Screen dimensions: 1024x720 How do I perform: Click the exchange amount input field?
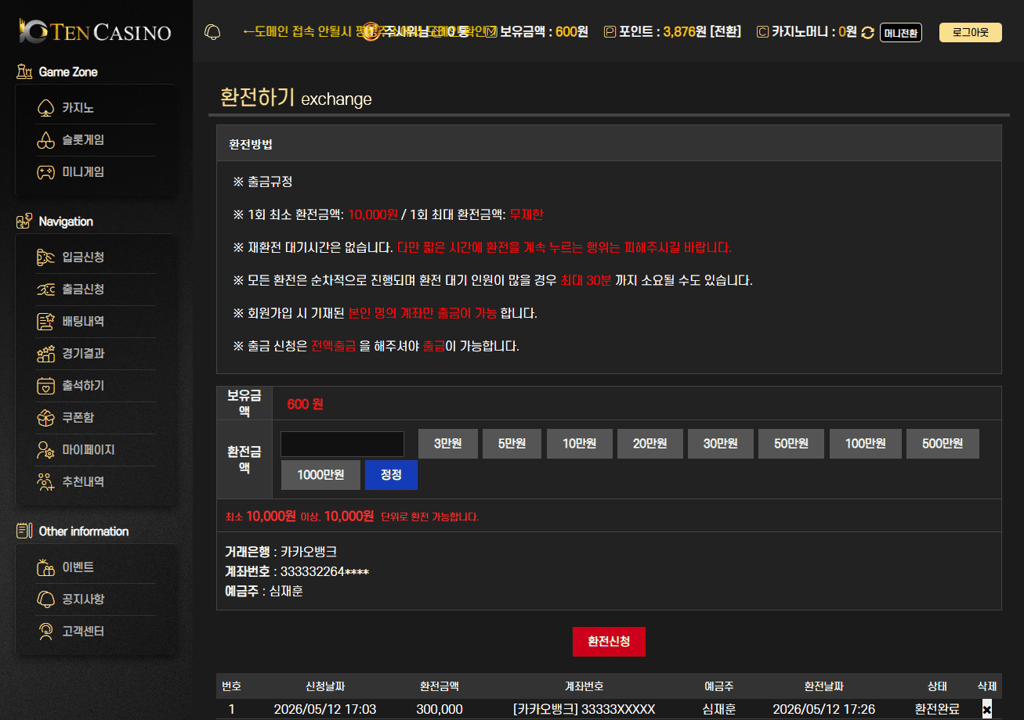click(x=342, y=444)
